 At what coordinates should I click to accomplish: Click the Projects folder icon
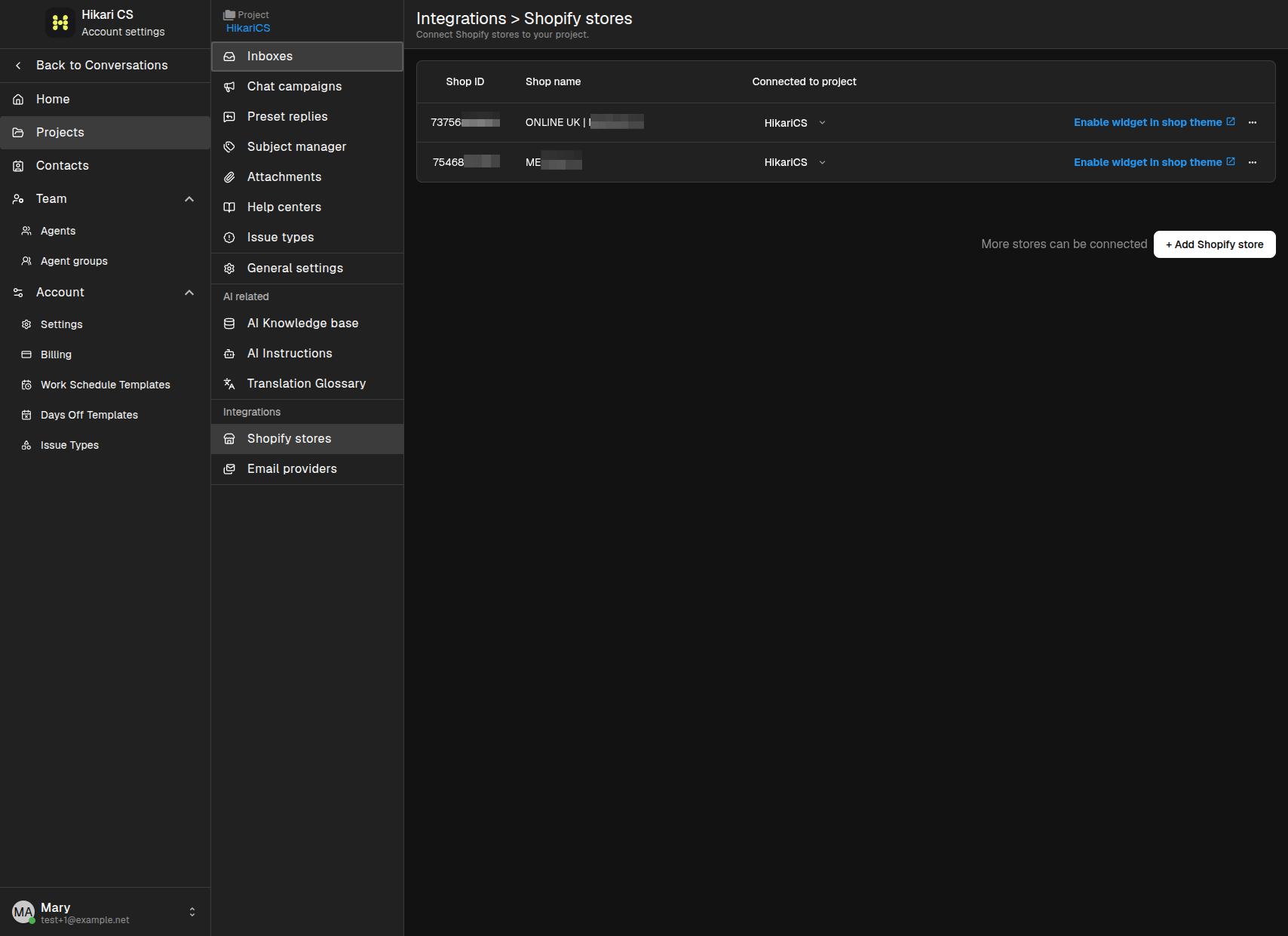coord(18,133)
